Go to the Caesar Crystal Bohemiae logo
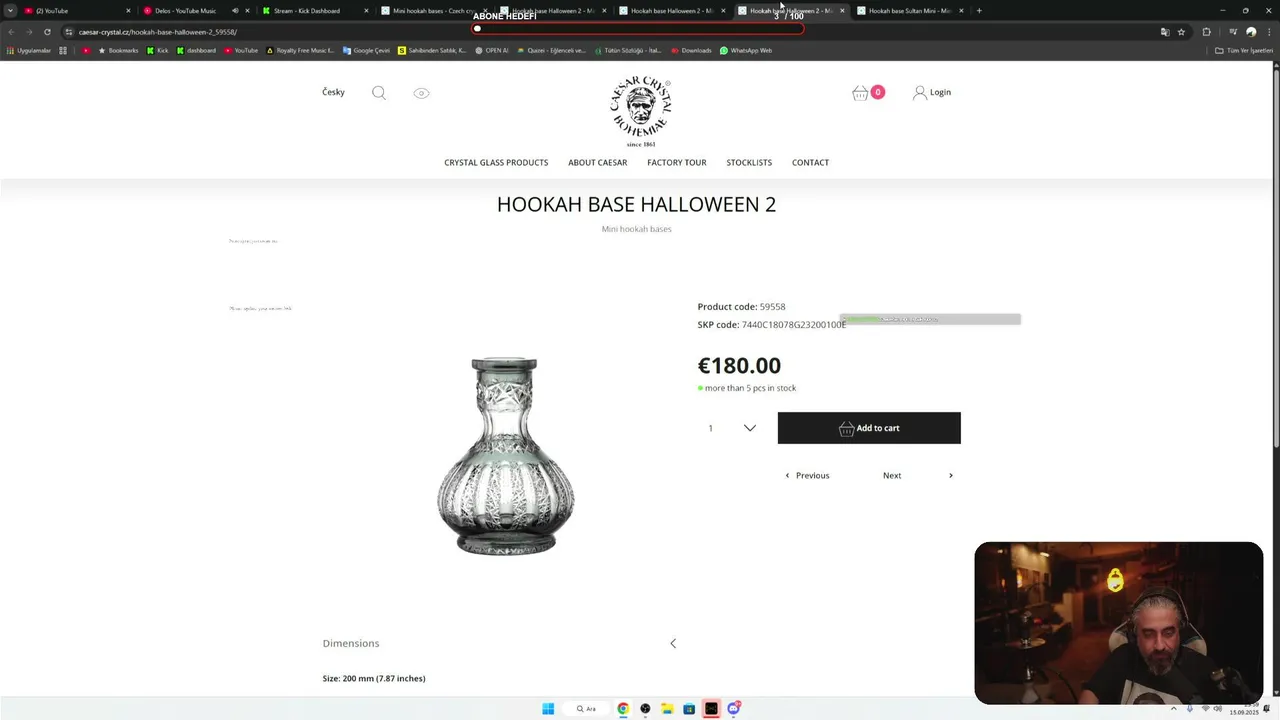The height and width of the screenshot is (720, 1280). pyautogui.click(x=641, y=111)
